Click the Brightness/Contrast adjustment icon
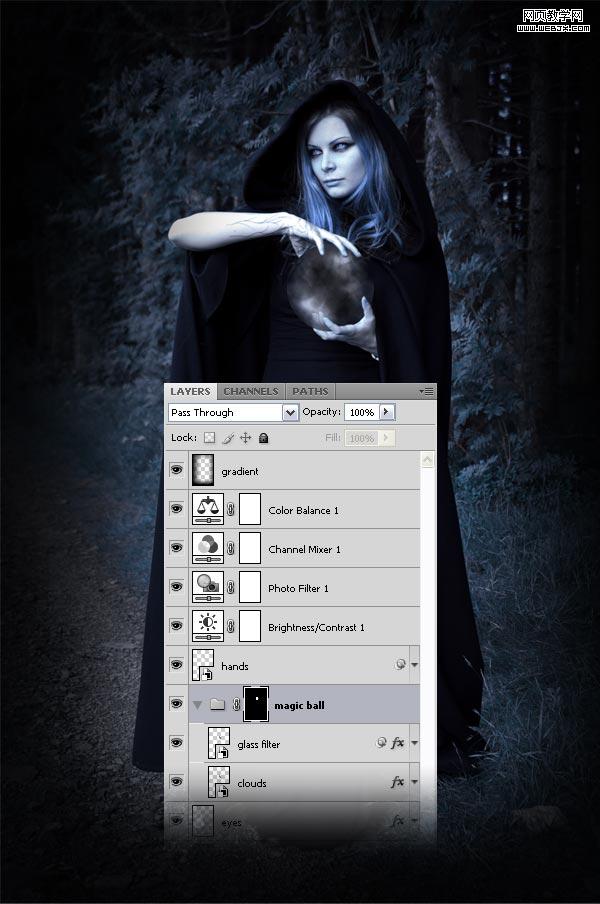 tap(208, 626)
